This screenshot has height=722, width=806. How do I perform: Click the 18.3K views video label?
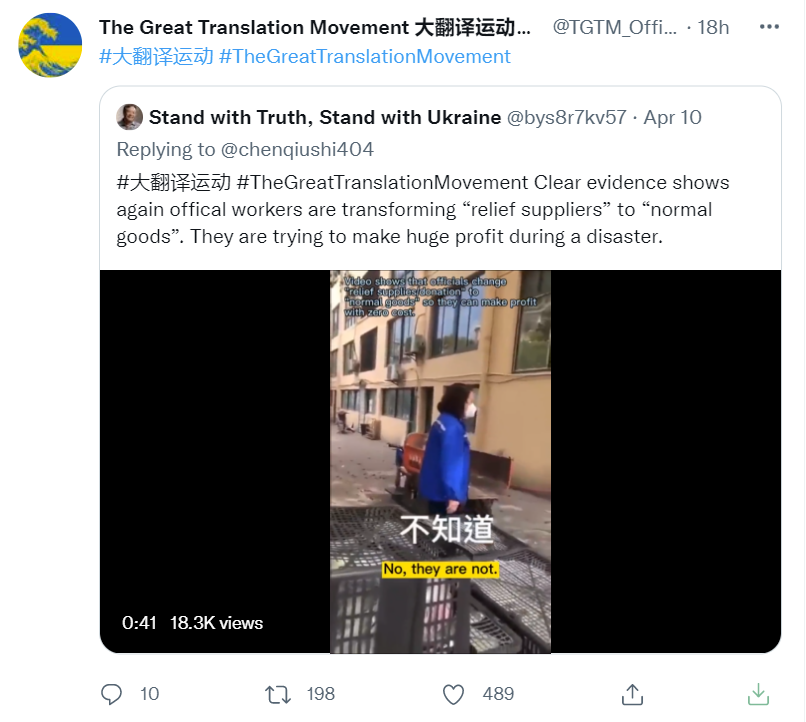pos(216,623)
